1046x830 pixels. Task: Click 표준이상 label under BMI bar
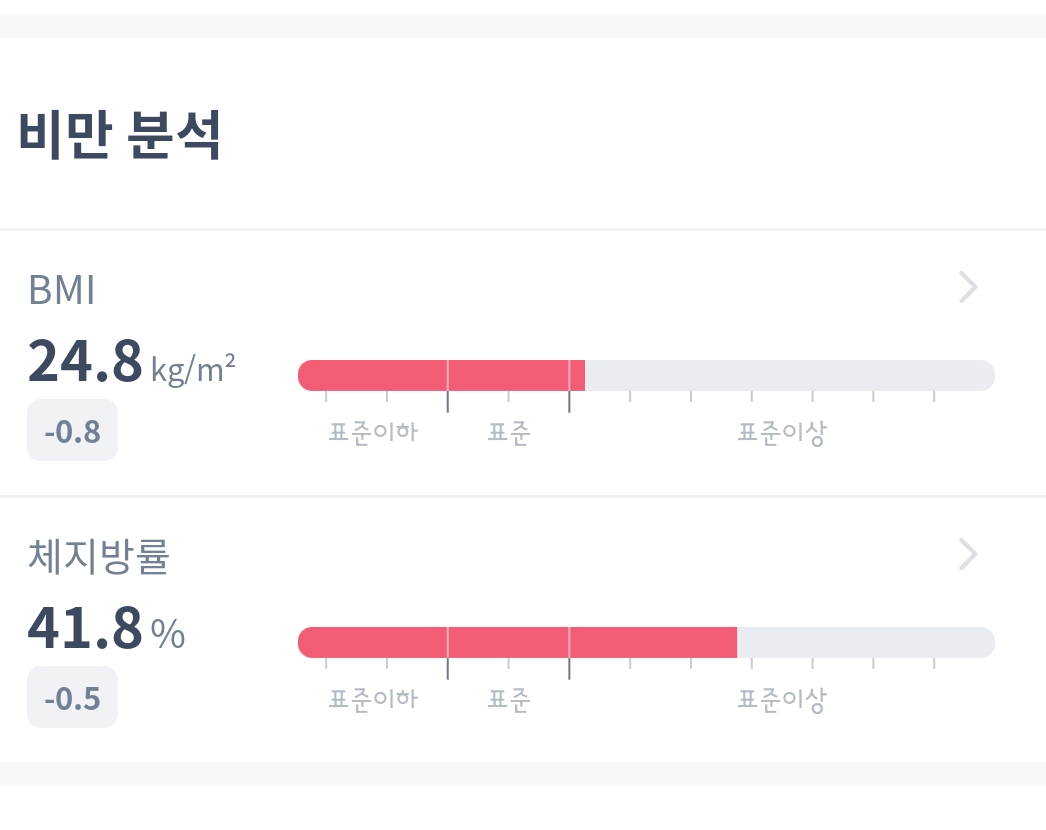(782, 433)
